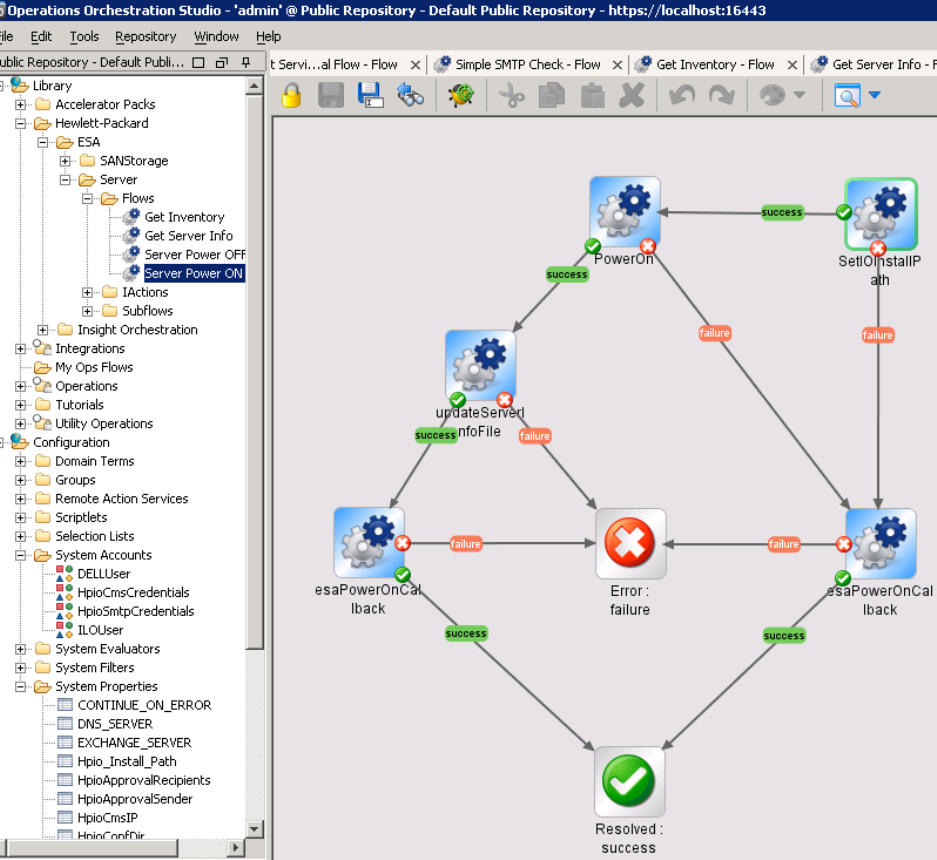Screen dimensions: 937x860
Task: Click the blue Save As disk icon
Action: click(370, 95)
